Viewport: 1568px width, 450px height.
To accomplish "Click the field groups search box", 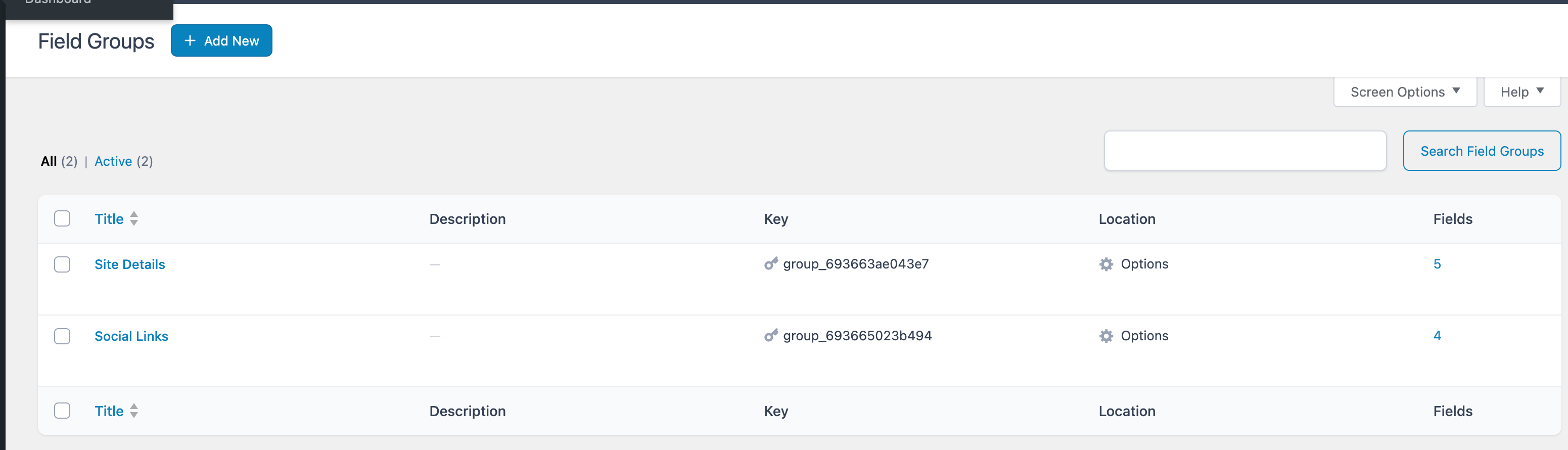I will click(1245, 151).
